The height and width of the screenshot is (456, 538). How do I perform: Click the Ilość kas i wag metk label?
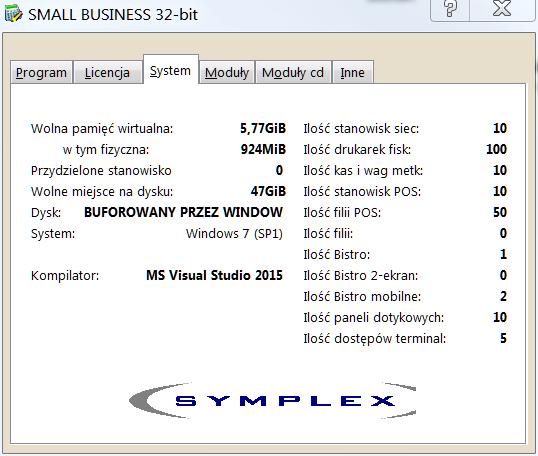(x=363, y=171)
